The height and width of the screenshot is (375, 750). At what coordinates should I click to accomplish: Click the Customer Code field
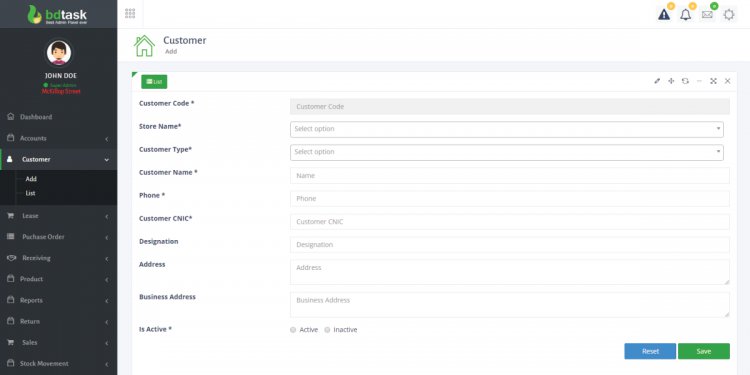pyautogui.click(x=509, y=107)
